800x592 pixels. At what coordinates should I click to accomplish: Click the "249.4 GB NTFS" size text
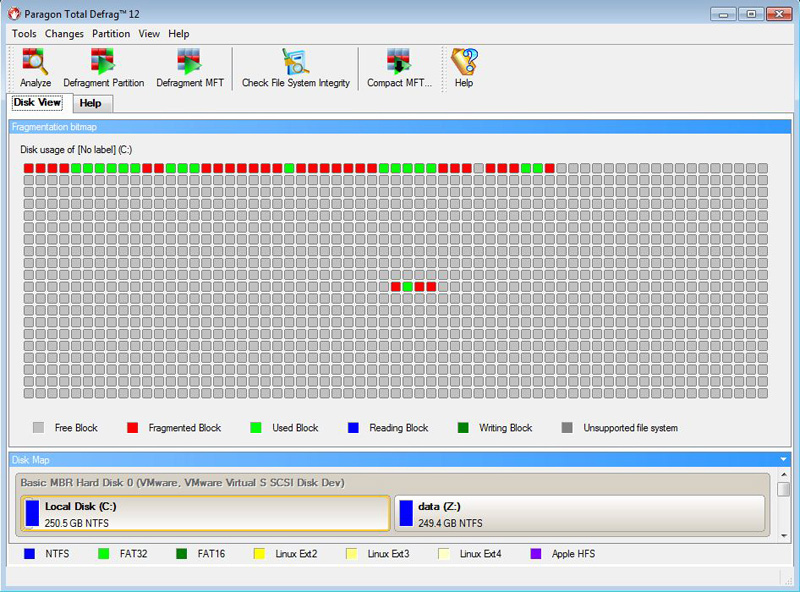[x=450, y=523]
